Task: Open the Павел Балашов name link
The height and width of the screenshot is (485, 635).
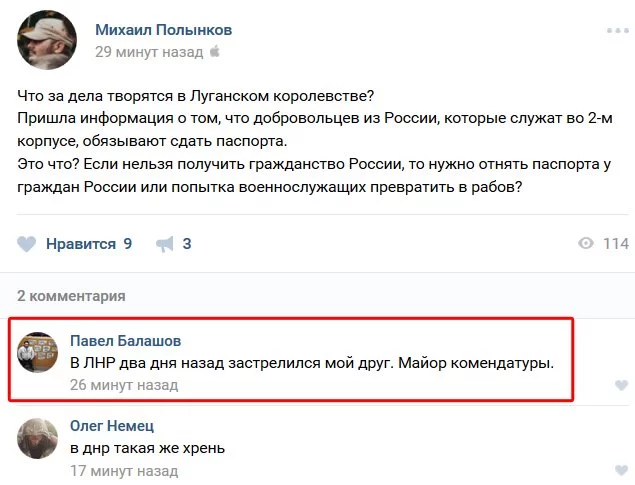Action: tap(125, 341)
